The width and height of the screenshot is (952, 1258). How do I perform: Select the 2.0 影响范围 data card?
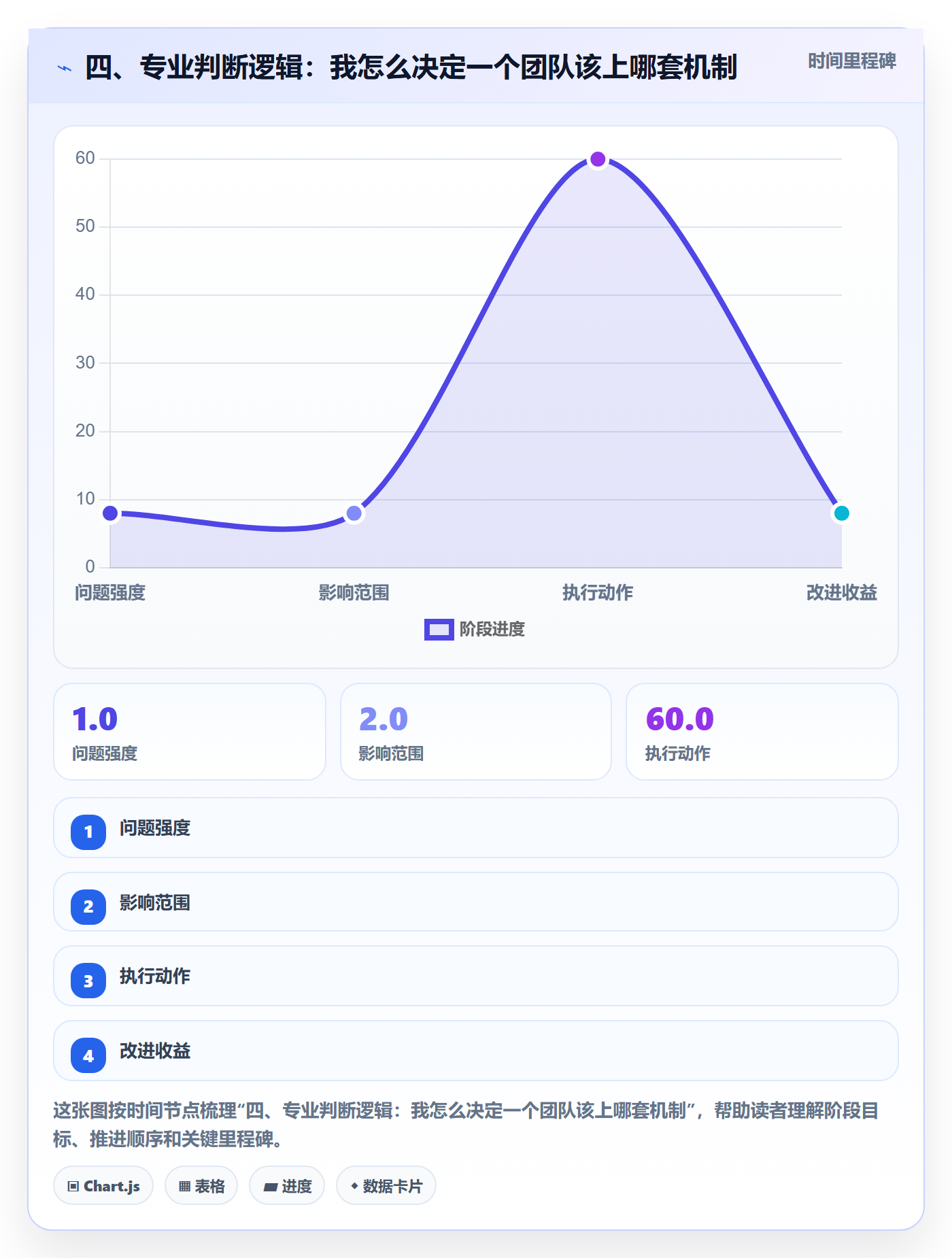pos(476,732)
